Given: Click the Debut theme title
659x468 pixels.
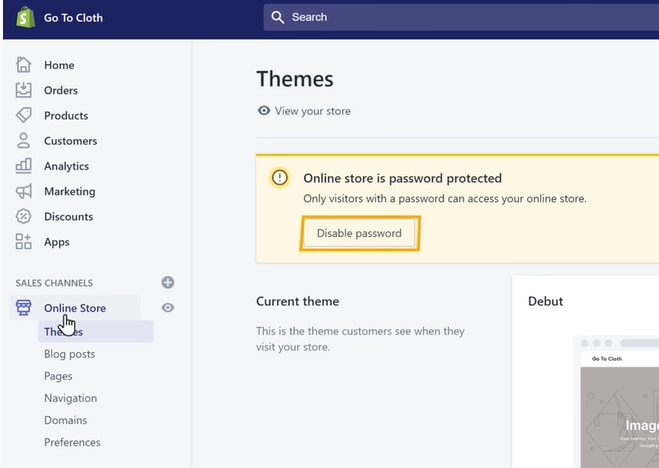Looking at the screenshot, I should click(x=545, y=301).
